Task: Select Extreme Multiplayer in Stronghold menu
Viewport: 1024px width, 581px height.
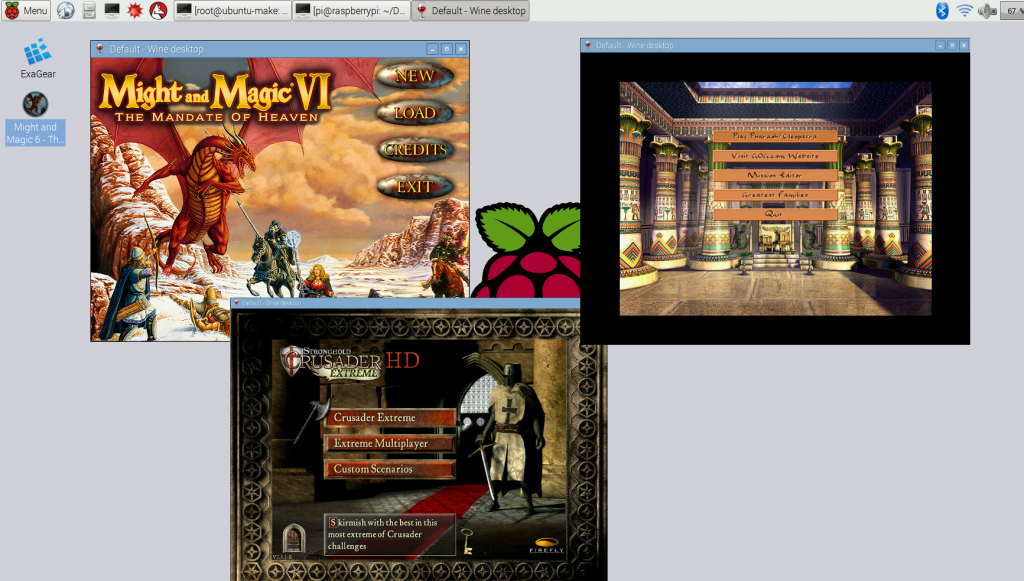Action: 390,443
